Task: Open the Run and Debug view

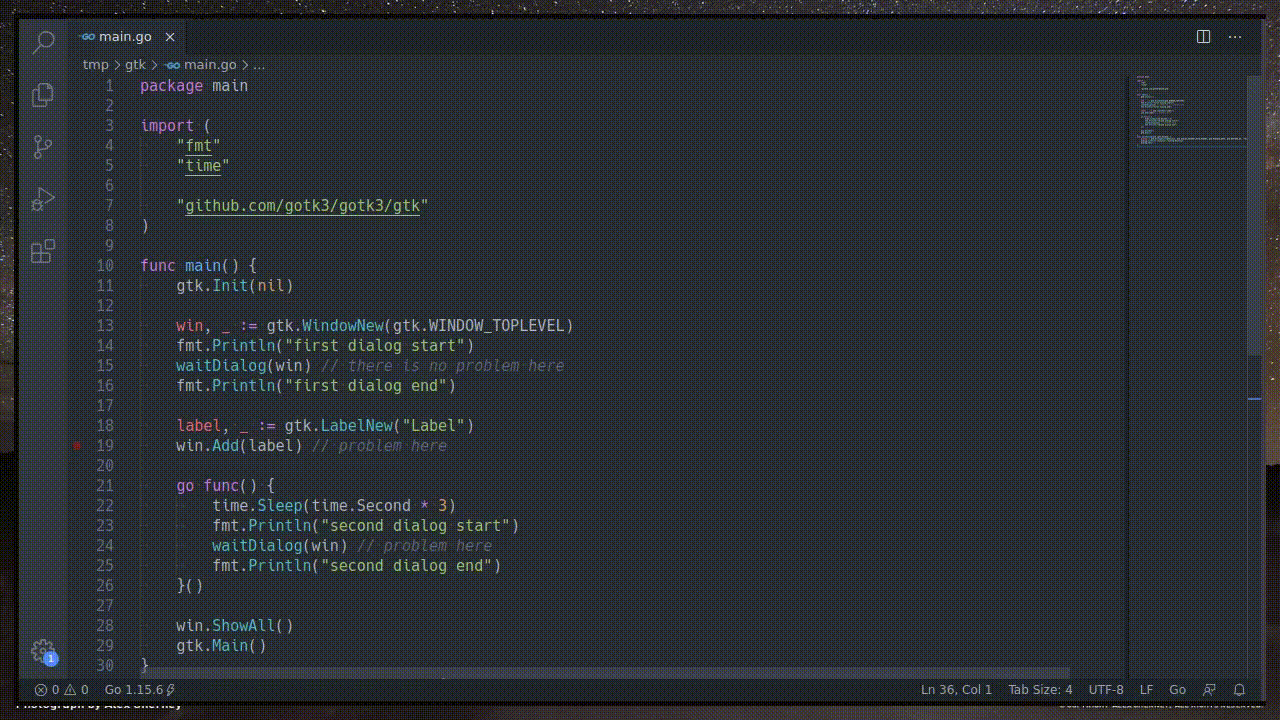Action: [43, 199]
